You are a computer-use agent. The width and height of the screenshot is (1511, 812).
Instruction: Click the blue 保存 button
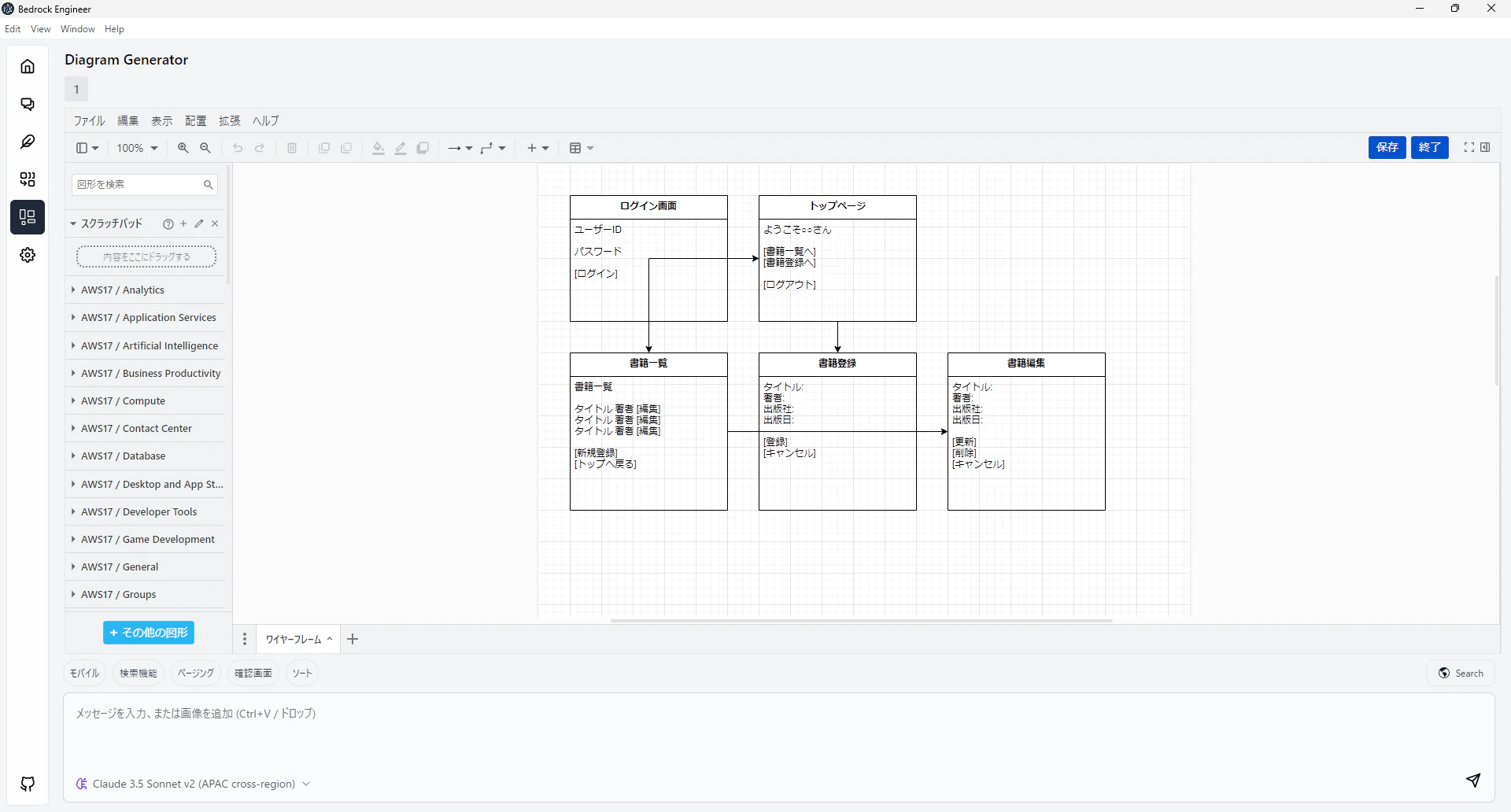click(1387, 147)
